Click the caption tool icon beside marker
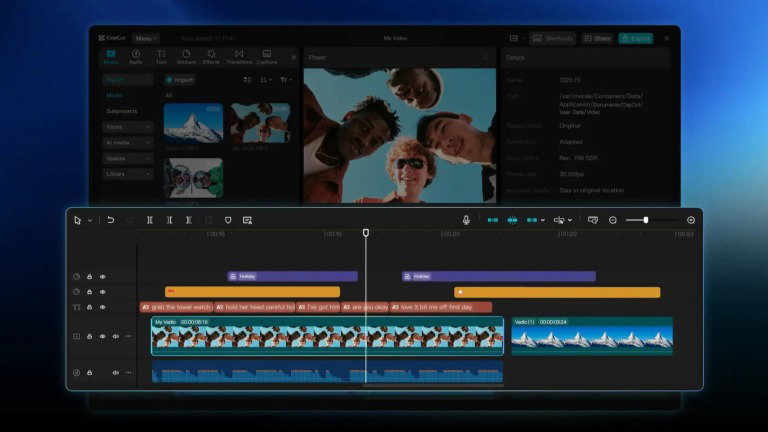The width and height of the screenshot is (768, 432). click(247, 220)
